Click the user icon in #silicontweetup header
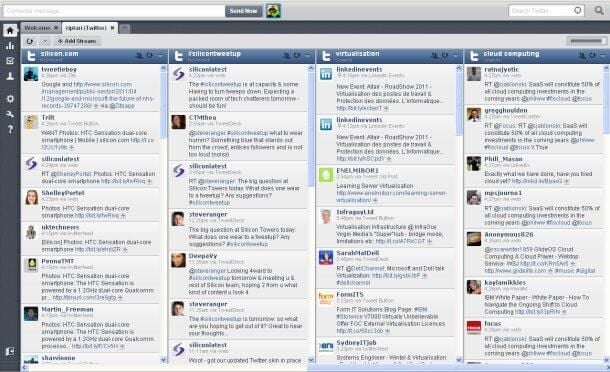 pyautogui.click(x=286, y=56)
